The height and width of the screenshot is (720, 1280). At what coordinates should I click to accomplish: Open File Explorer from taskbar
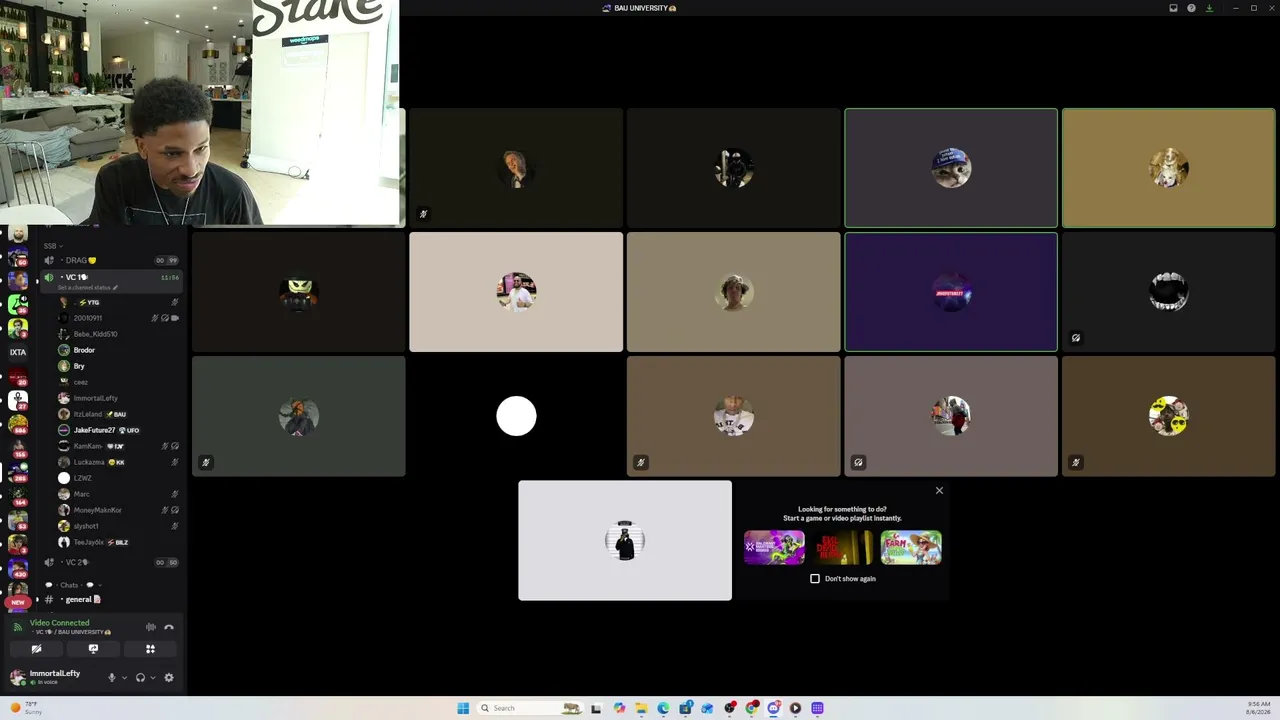point(641,708)
